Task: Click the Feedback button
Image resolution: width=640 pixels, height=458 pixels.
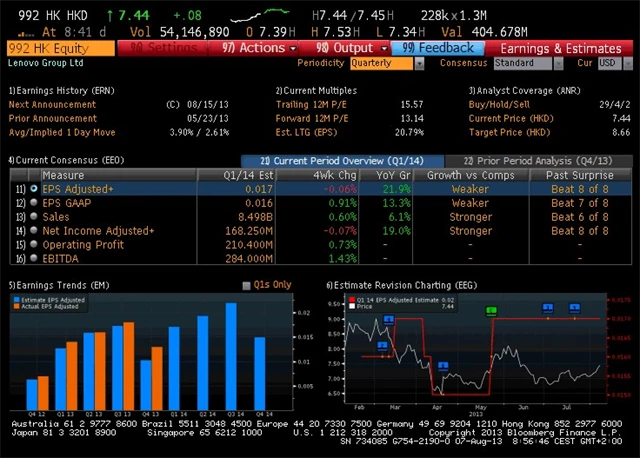Action: click(x=439, y=47)
